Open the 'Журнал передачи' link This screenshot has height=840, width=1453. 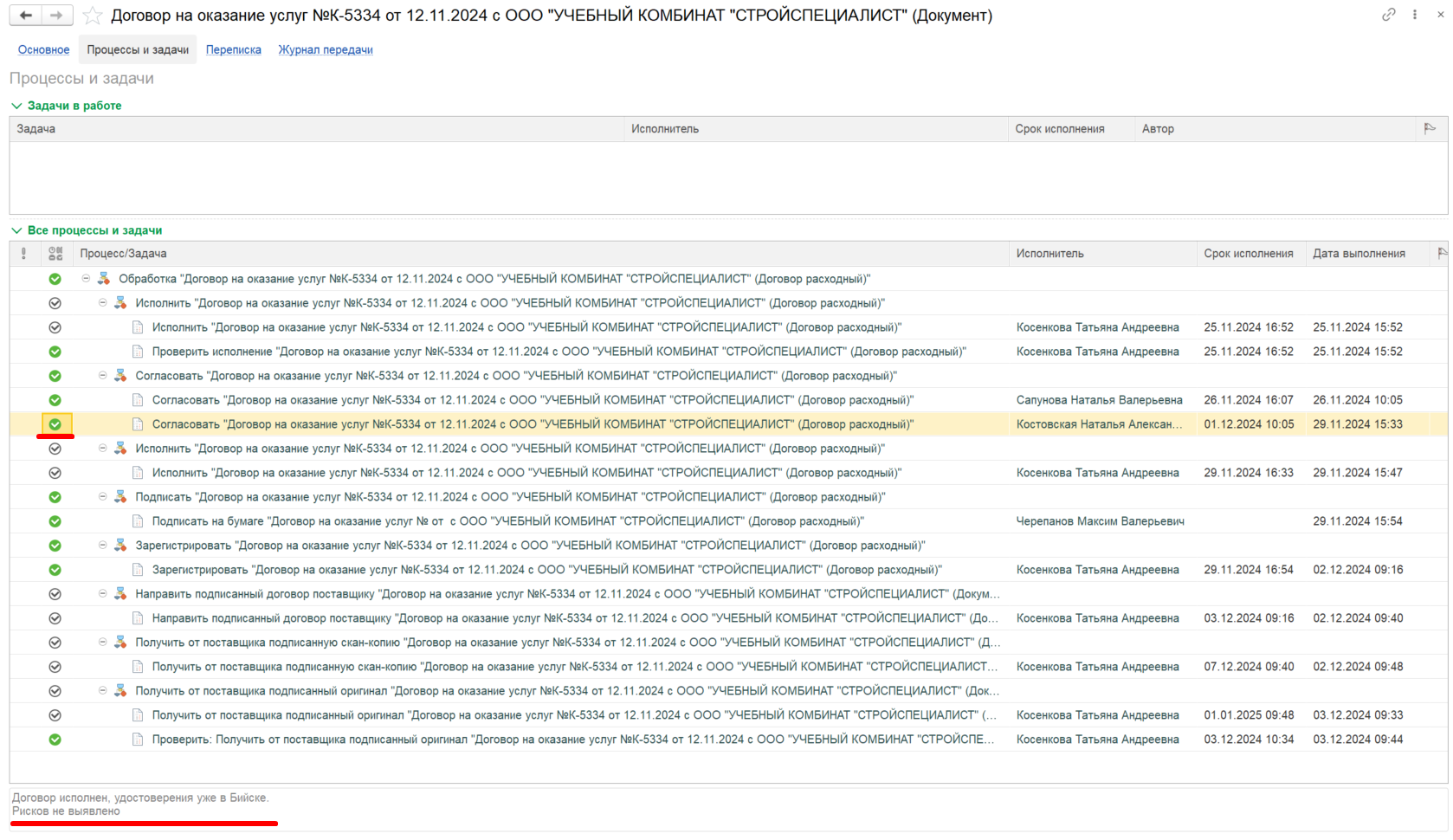(x=326, y=49)
